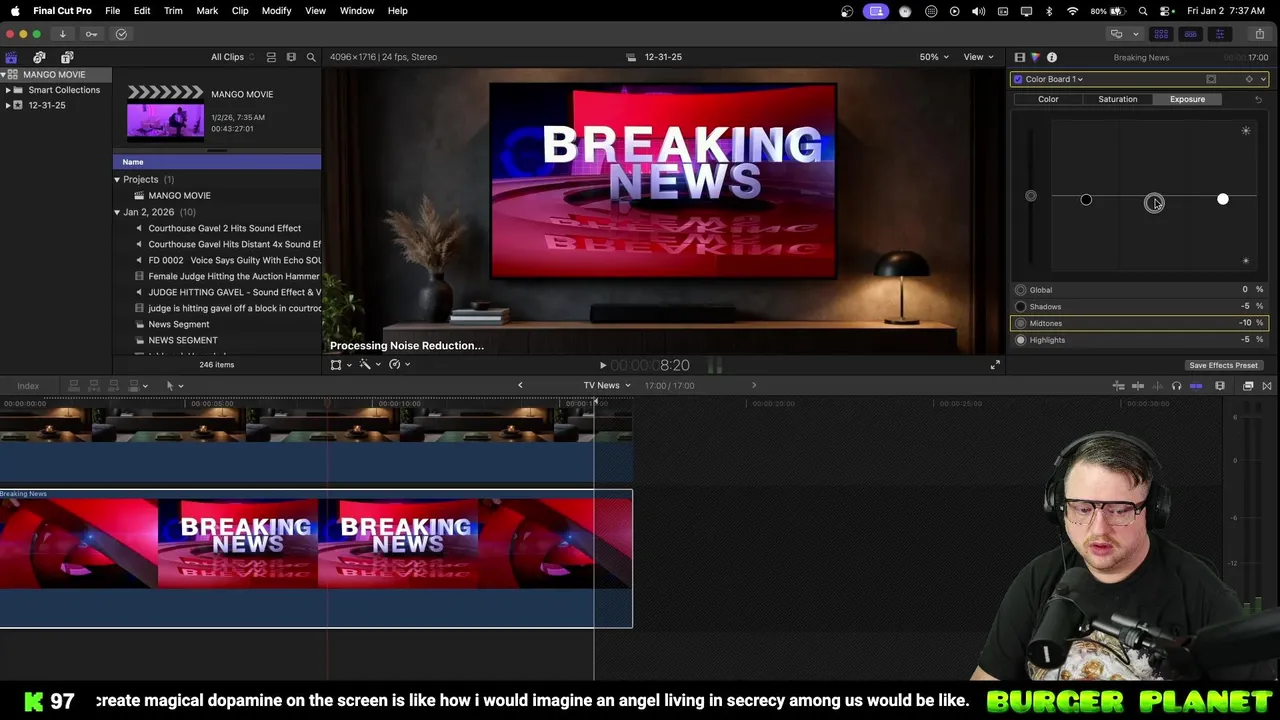Open the Trim menu

click(x=173, y=11)
